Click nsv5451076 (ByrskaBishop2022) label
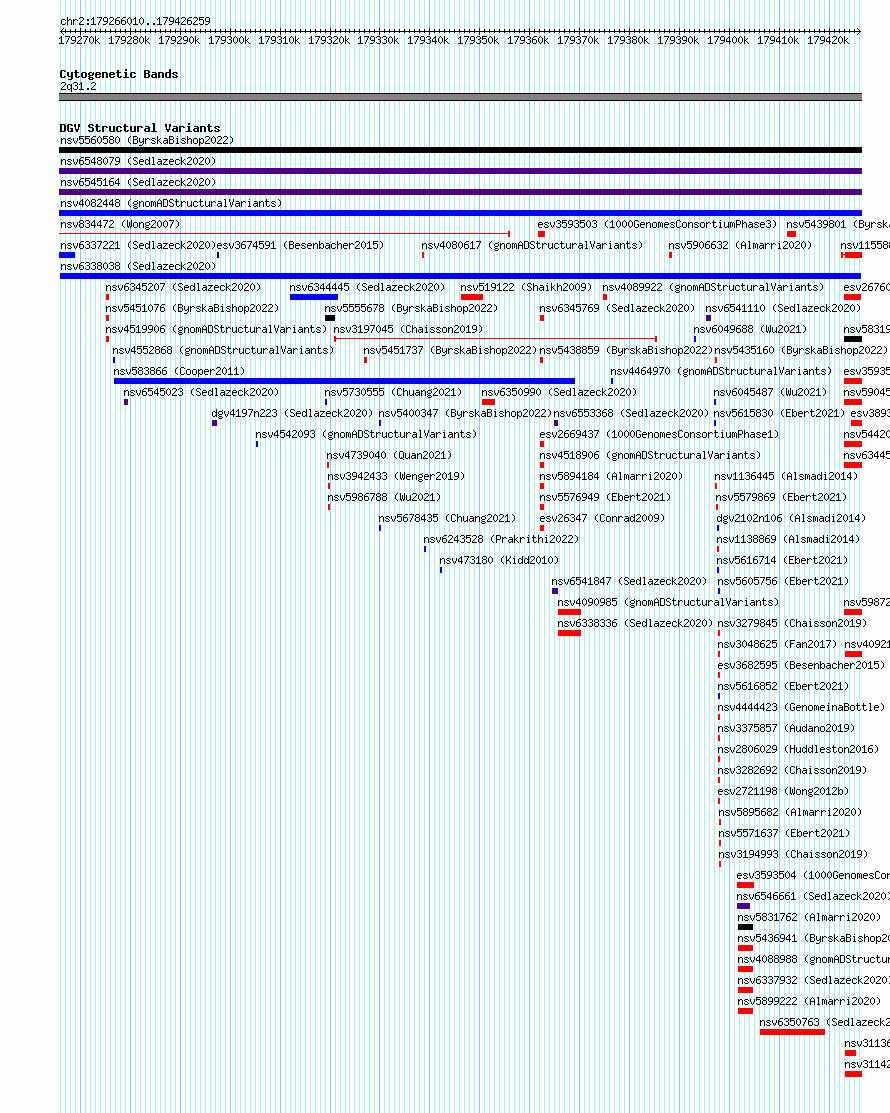The height and width of the screenshot is (1113, 890). [192, 308]
